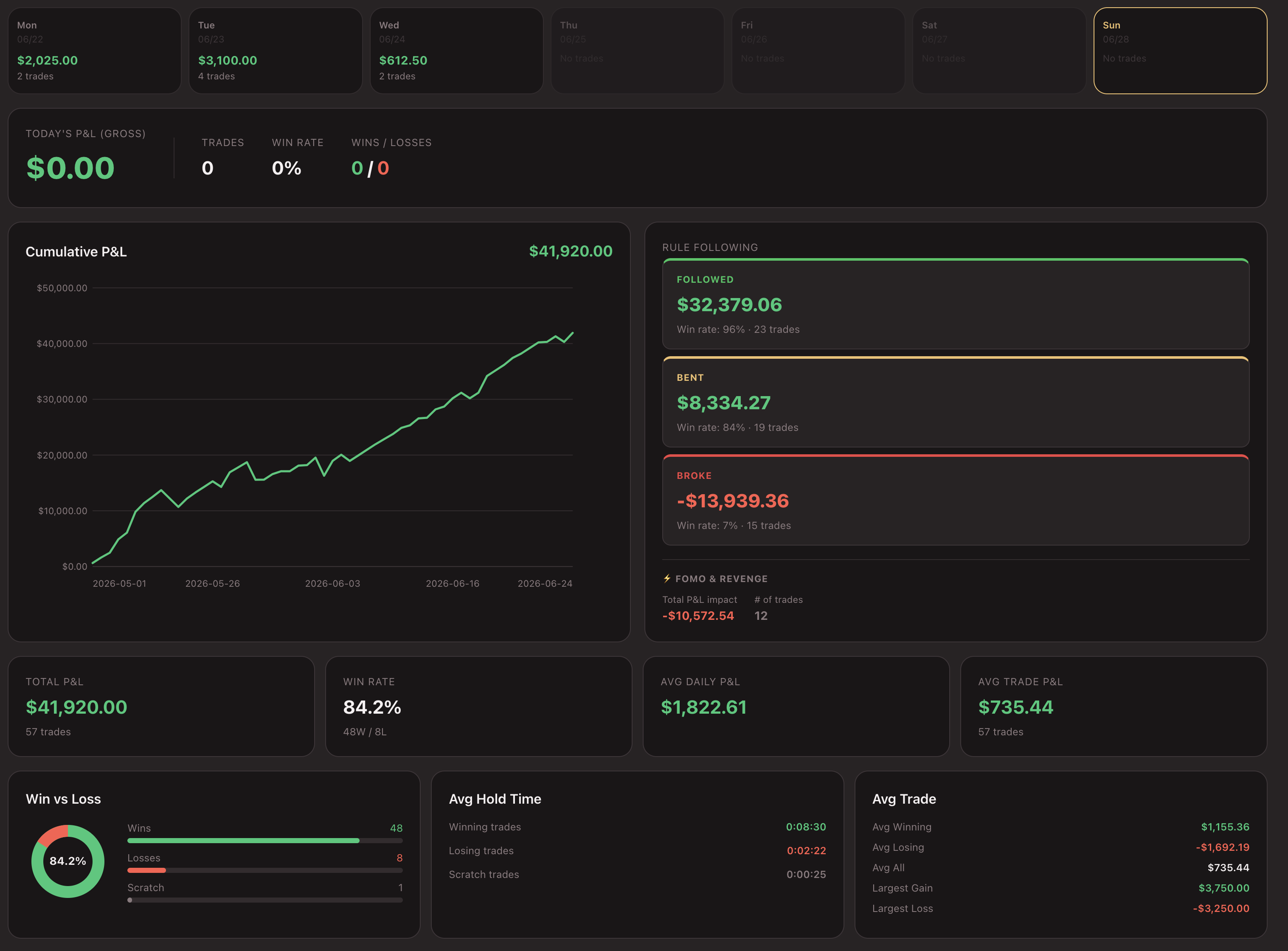
Task: Select the Tue 06/23 day card
Action: tap(276, 51)
